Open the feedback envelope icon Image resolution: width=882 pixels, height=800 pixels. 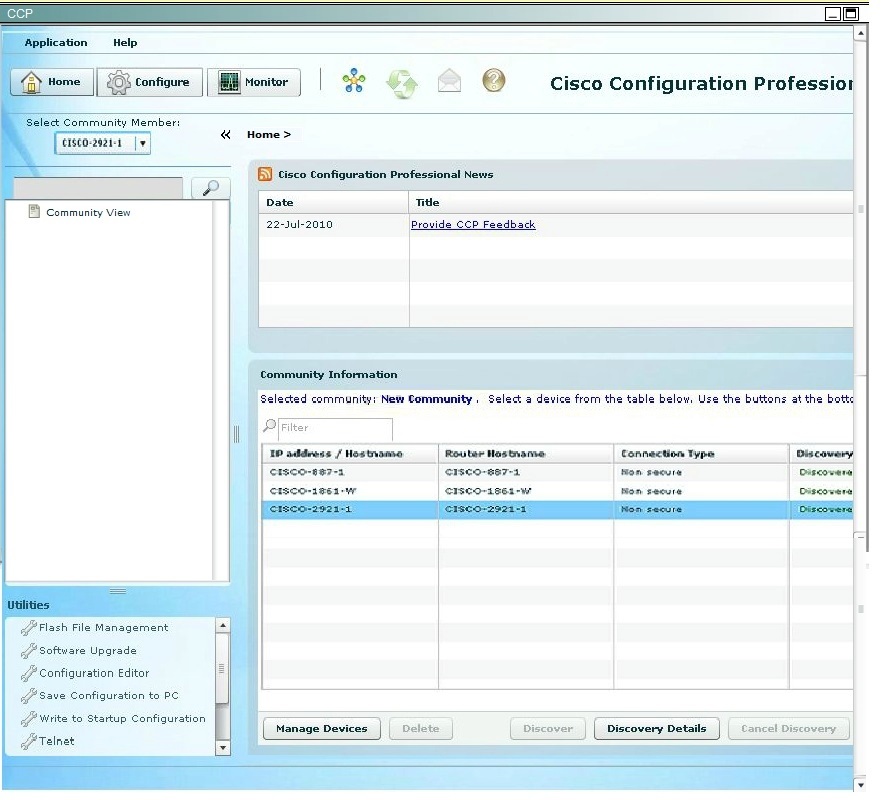point(449,81)
